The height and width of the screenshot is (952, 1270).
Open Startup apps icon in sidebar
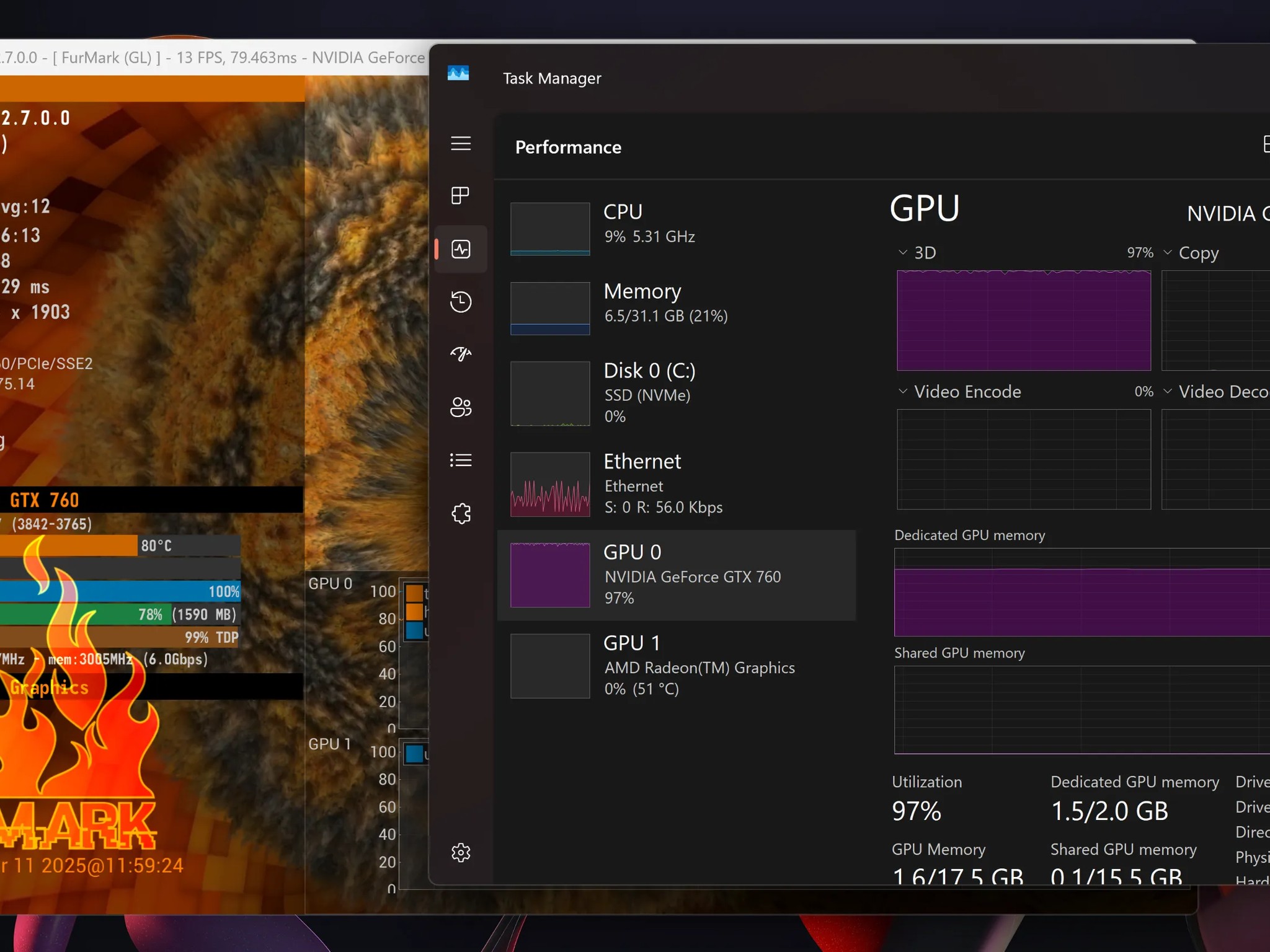(x=461, y=354)
